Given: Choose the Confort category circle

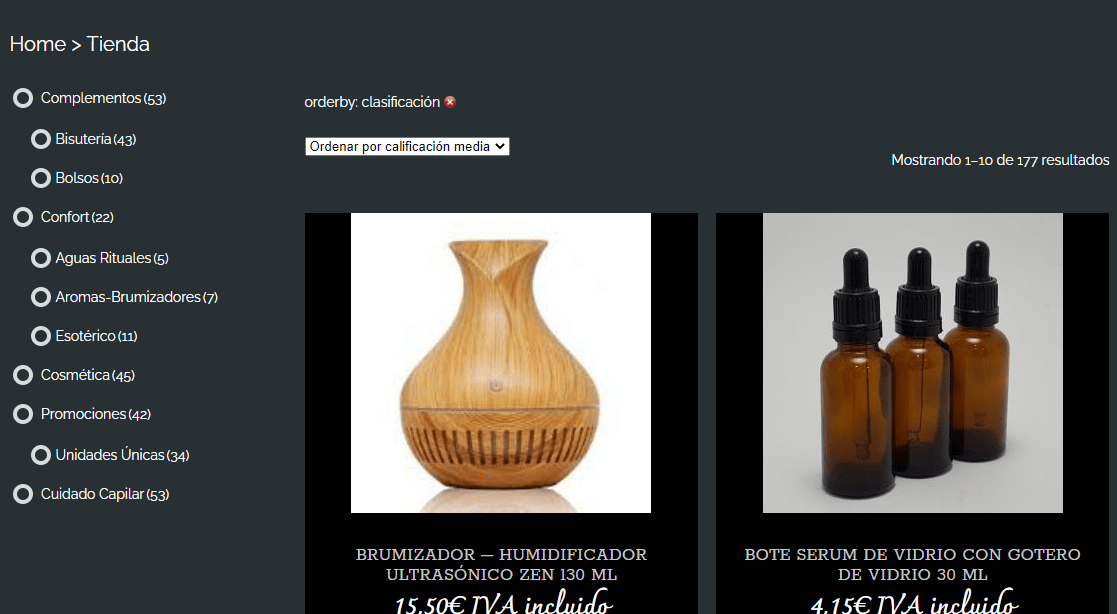Looking at the screenshot, I should point(23,217).
